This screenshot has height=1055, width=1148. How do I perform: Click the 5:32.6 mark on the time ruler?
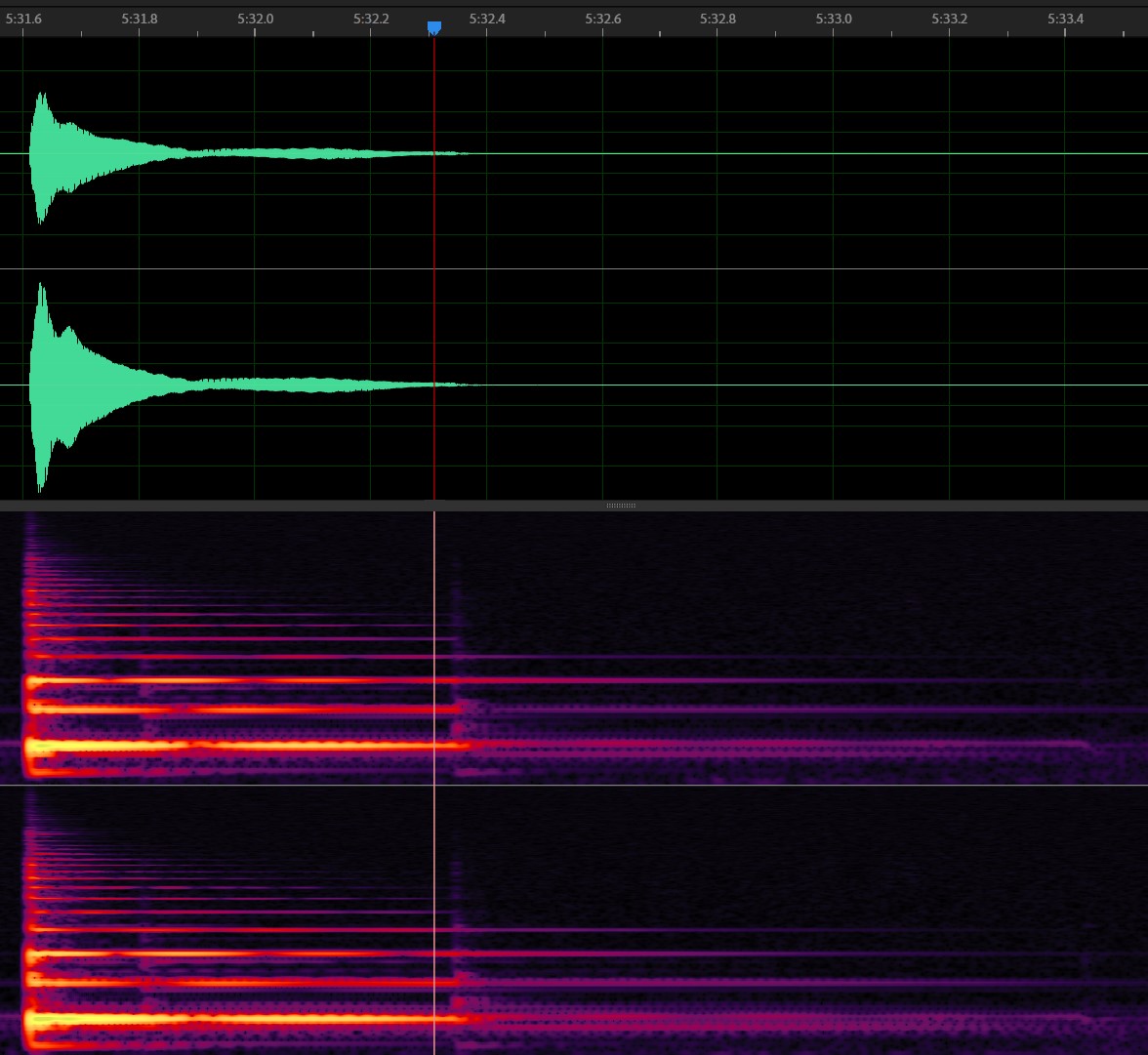coord(602,19)
